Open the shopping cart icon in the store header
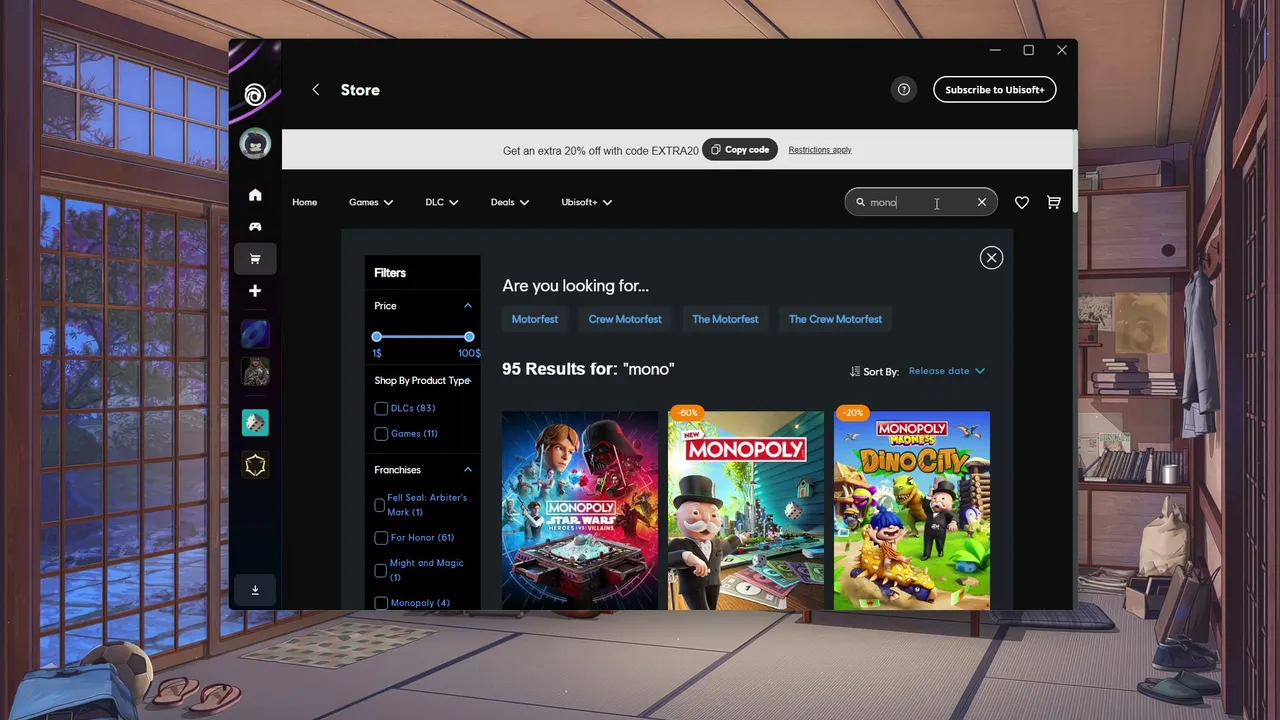Screen dimensions: 1280x720 1054,202
